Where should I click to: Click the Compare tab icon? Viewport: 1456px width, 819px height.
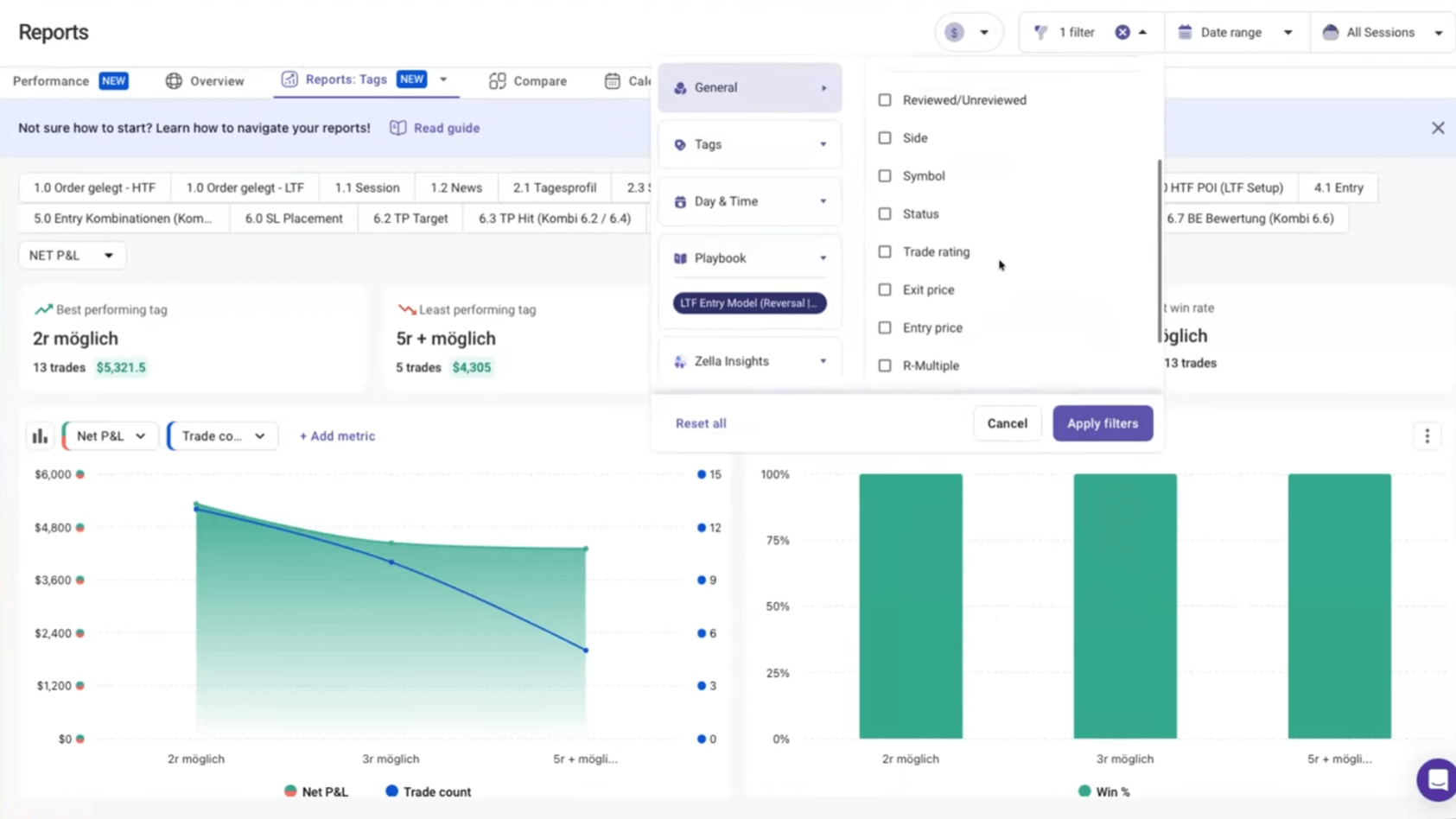[x=497, y=81]
